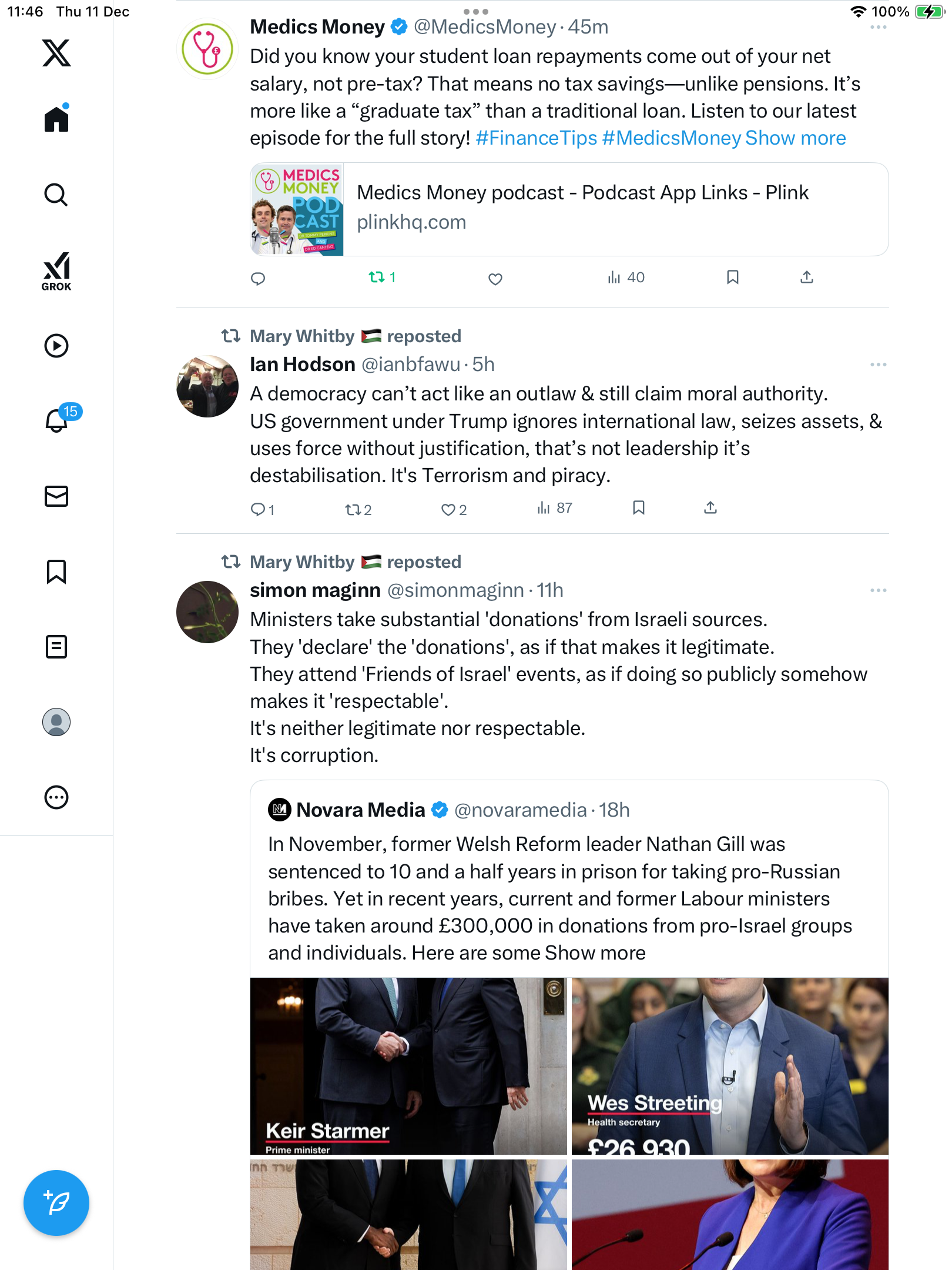
Task: Like the Medics Money post
Action: coord(495,279)
